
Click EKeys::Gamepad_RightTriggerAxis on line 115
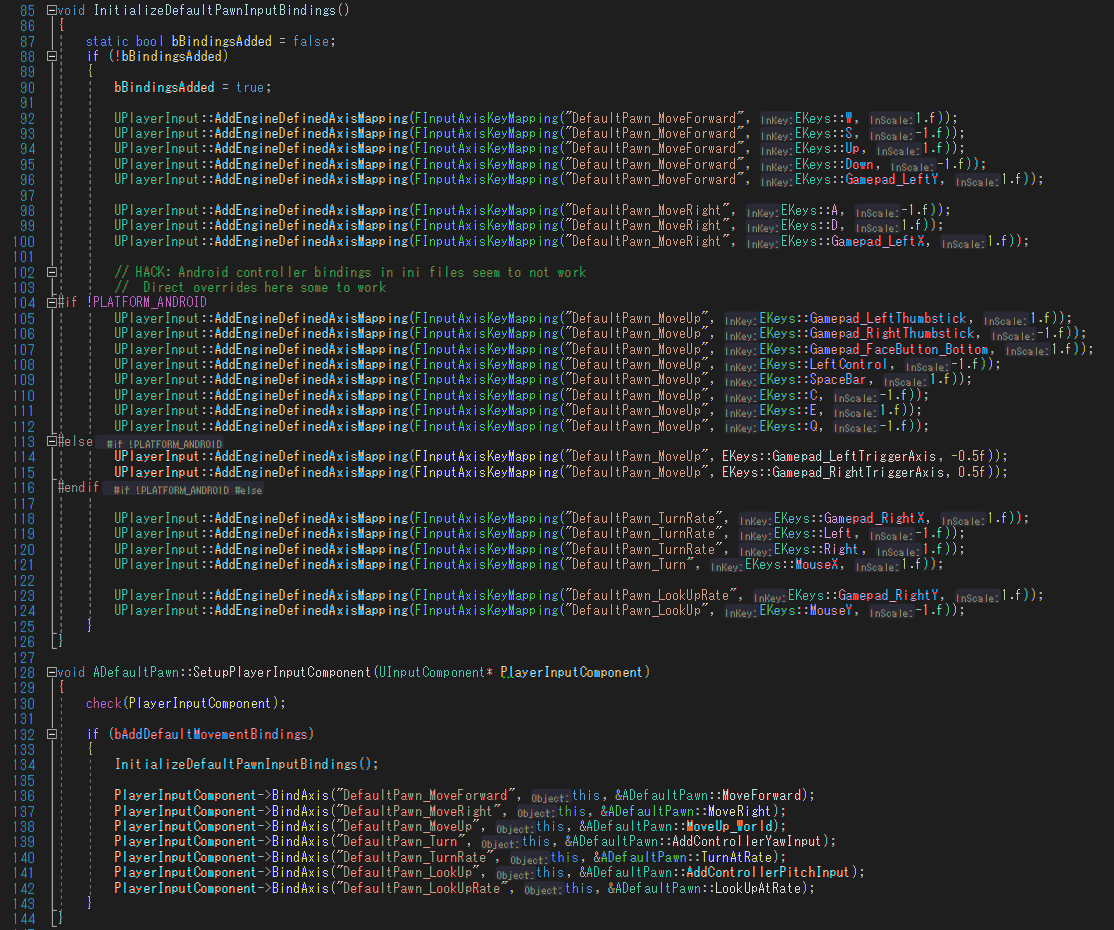point(833,472)
